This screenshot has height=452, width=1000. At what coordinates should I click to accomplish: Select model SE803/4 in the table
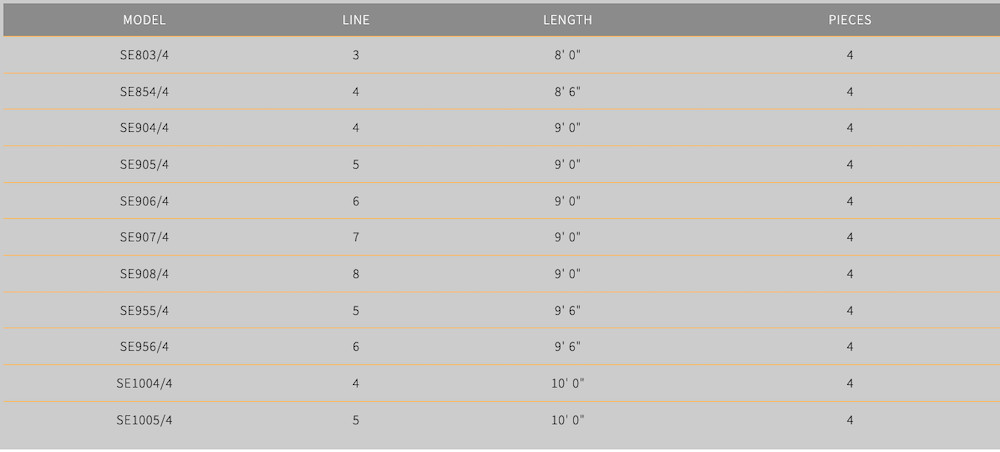click(x=144, y=55)
